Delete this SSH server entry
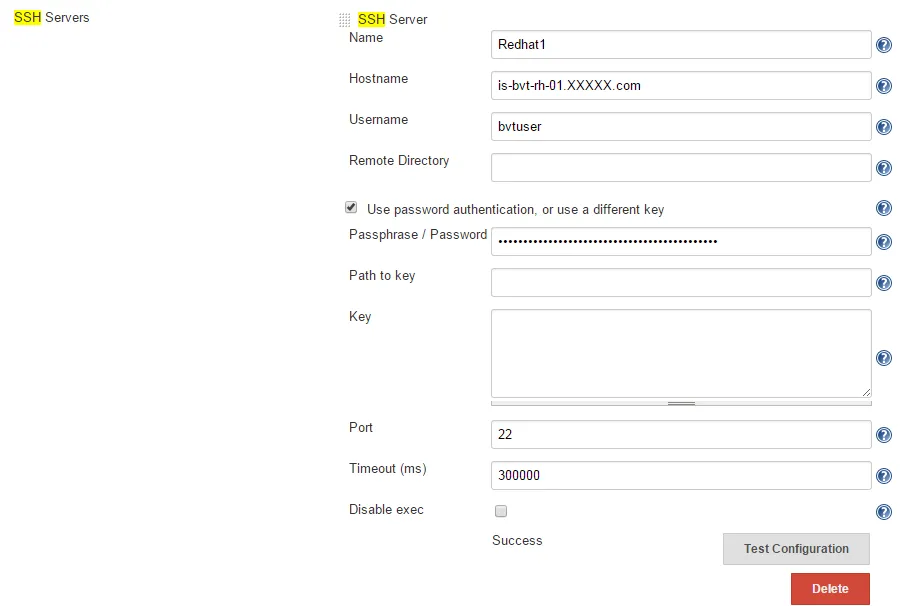924x606 pixels. point(830,589)
